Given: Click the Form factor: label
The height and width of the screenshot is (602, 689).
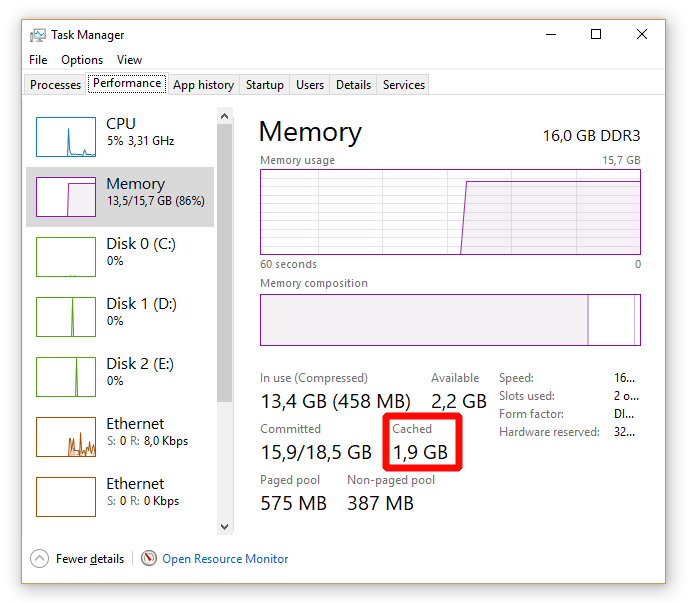Looking at the screenshot, I should pyautogui.click(x=531, y=414).
